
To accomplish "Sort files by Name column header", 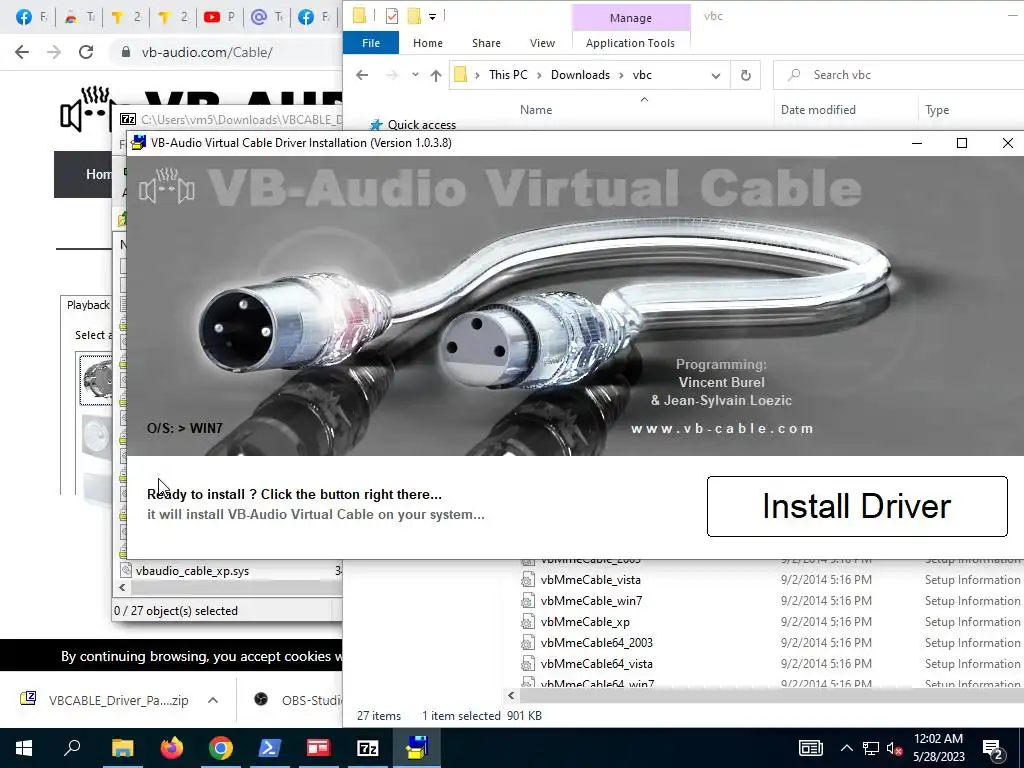I will [536, 110].
